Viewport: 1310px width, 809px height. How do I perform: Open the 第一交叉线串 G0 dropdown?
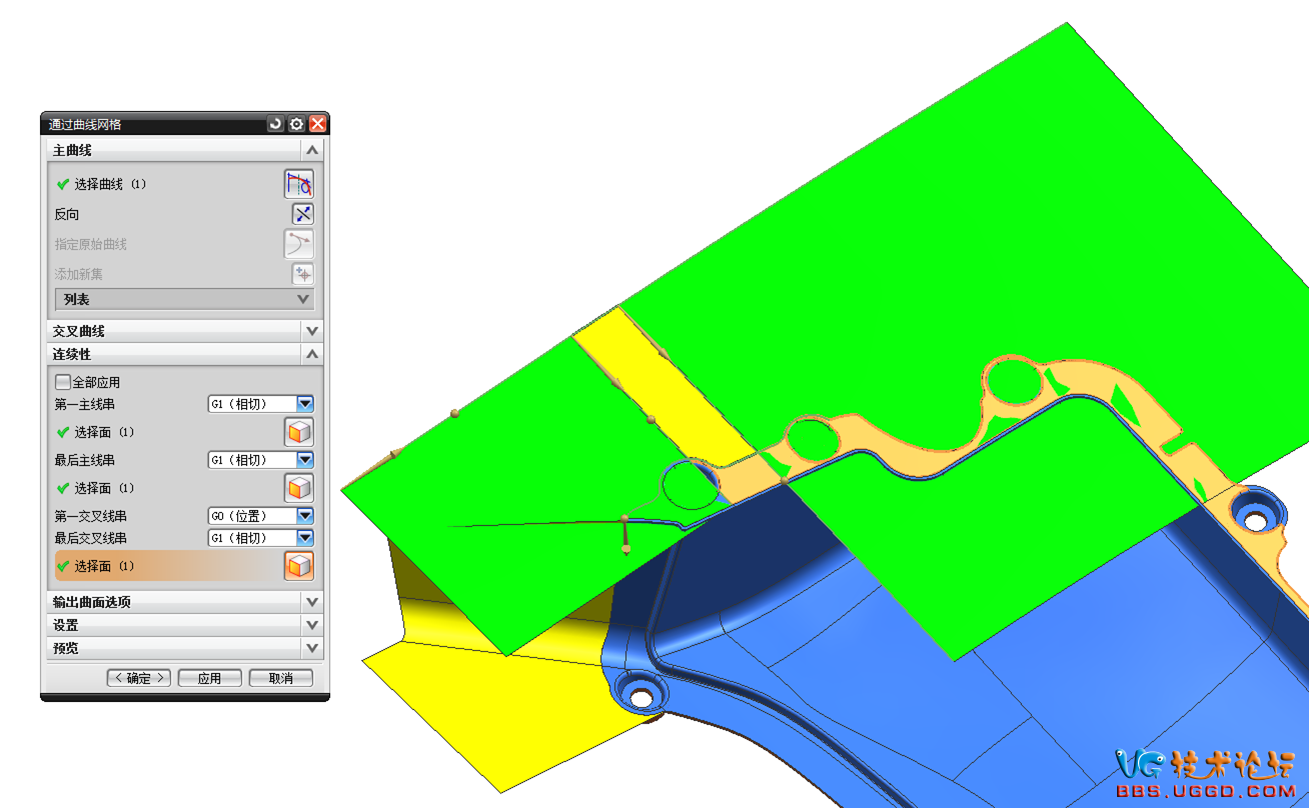pyautogui.click(x=305, y=516)
